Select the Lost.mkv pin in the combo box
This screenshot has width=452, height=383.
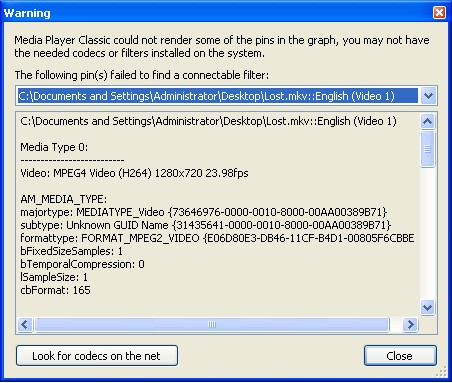point(218,96)
